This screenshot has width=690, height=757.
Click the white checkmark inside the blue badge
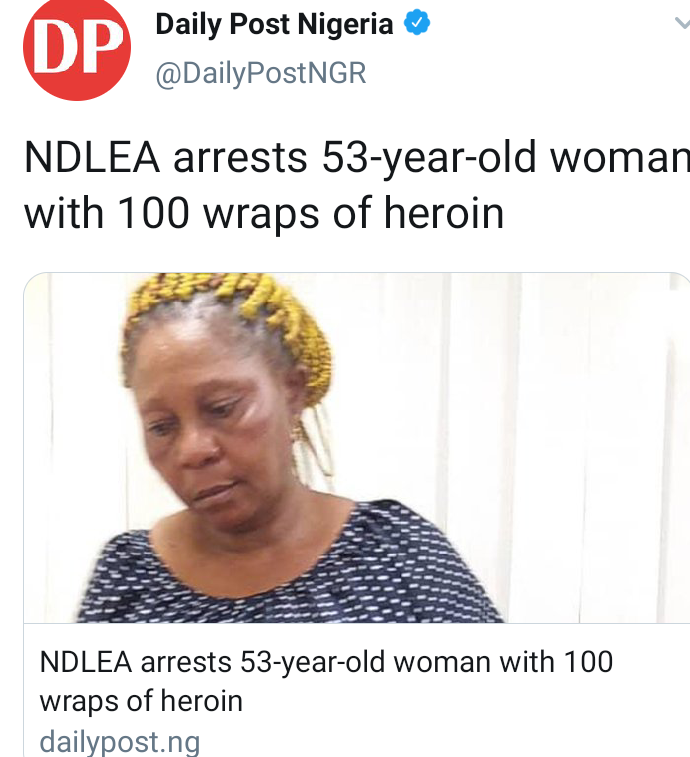coord(417,22)
